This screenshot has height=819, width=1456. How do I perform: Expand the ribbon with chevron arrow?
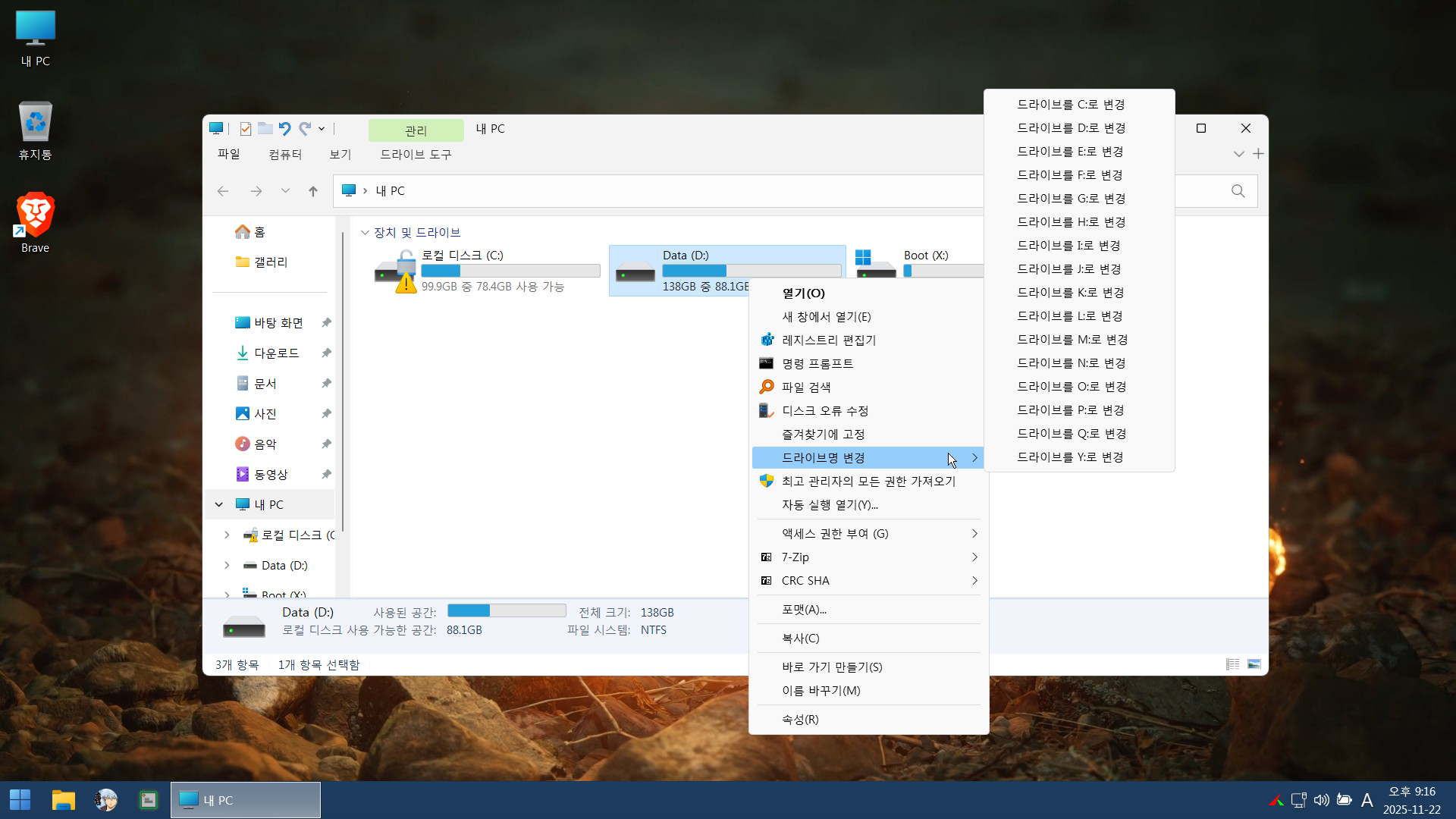[1238, 154]
